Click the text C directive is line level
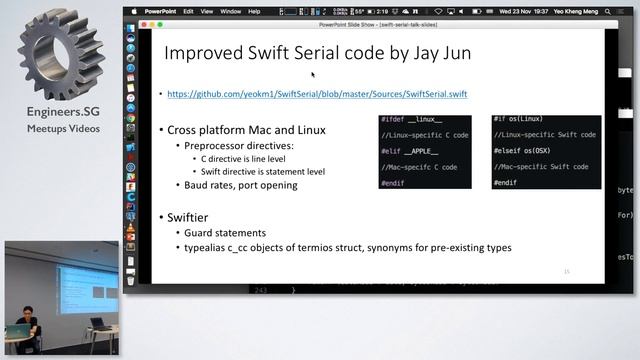Screen dimensions: 640x360 click(243, 159)
